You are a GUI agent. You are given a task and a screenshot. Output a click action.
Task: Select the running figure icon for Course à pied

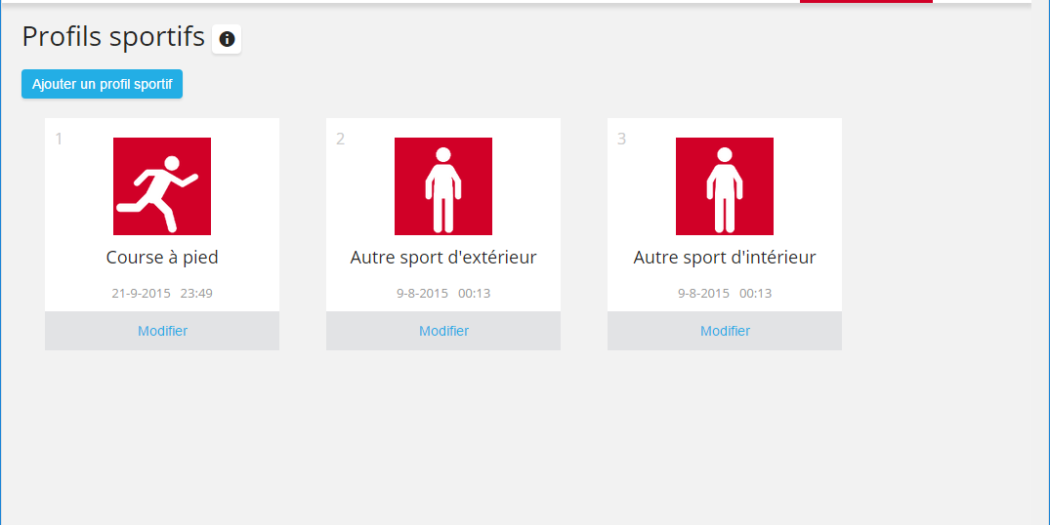click(162, 186)
